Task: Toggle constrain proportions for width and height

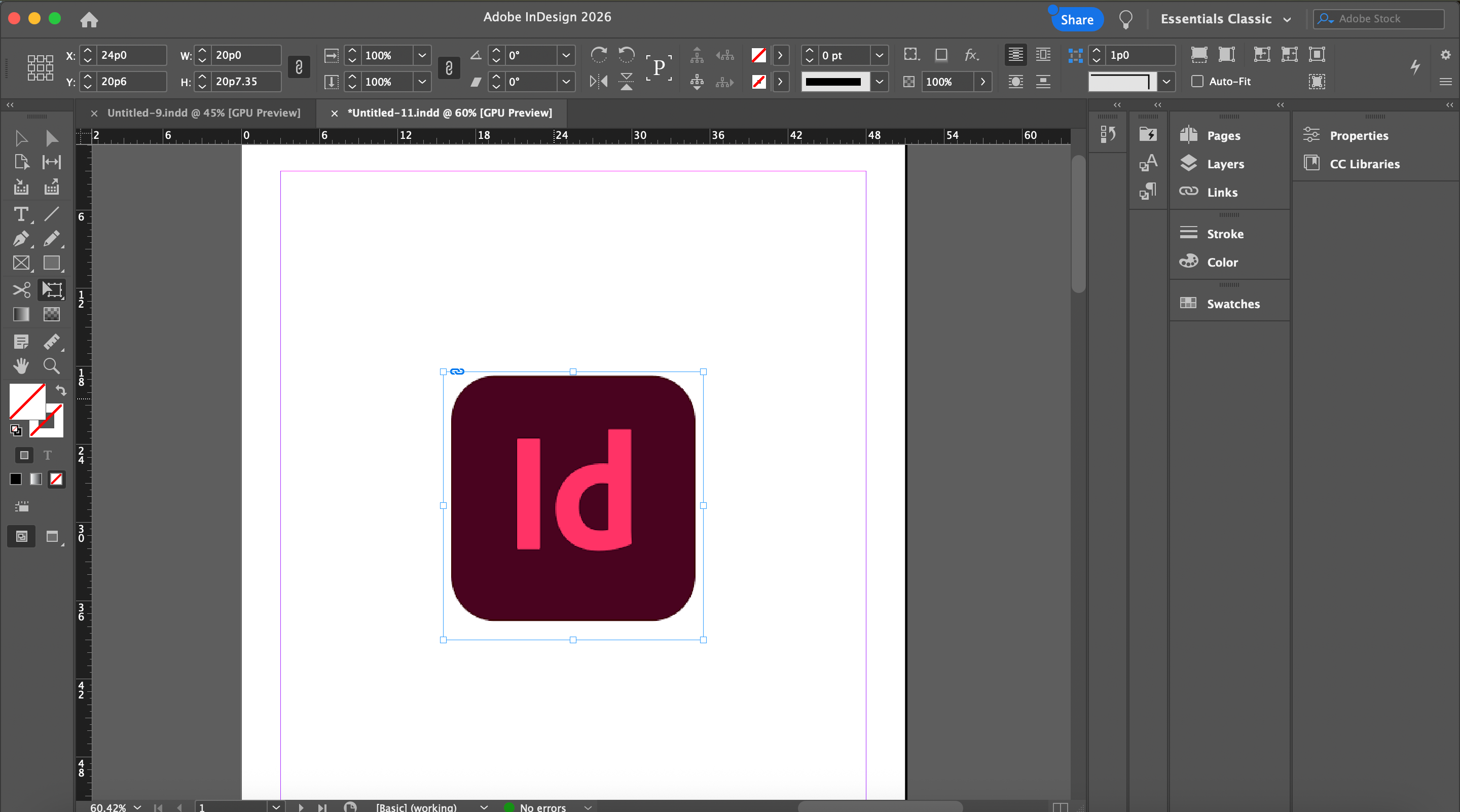Action: tap(299, 68)
